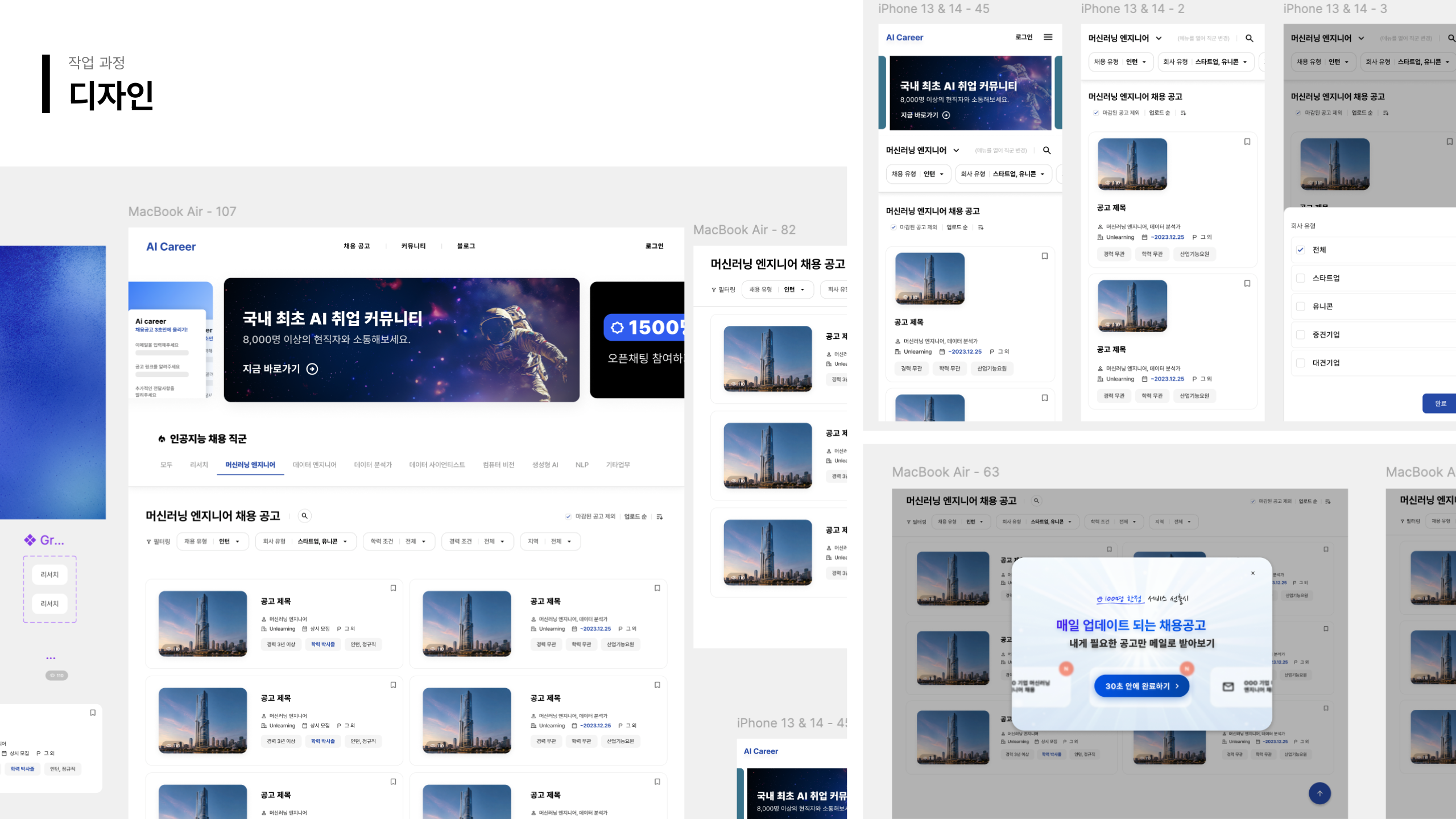Close the email subscription popup with X

tap(1253, 573)
